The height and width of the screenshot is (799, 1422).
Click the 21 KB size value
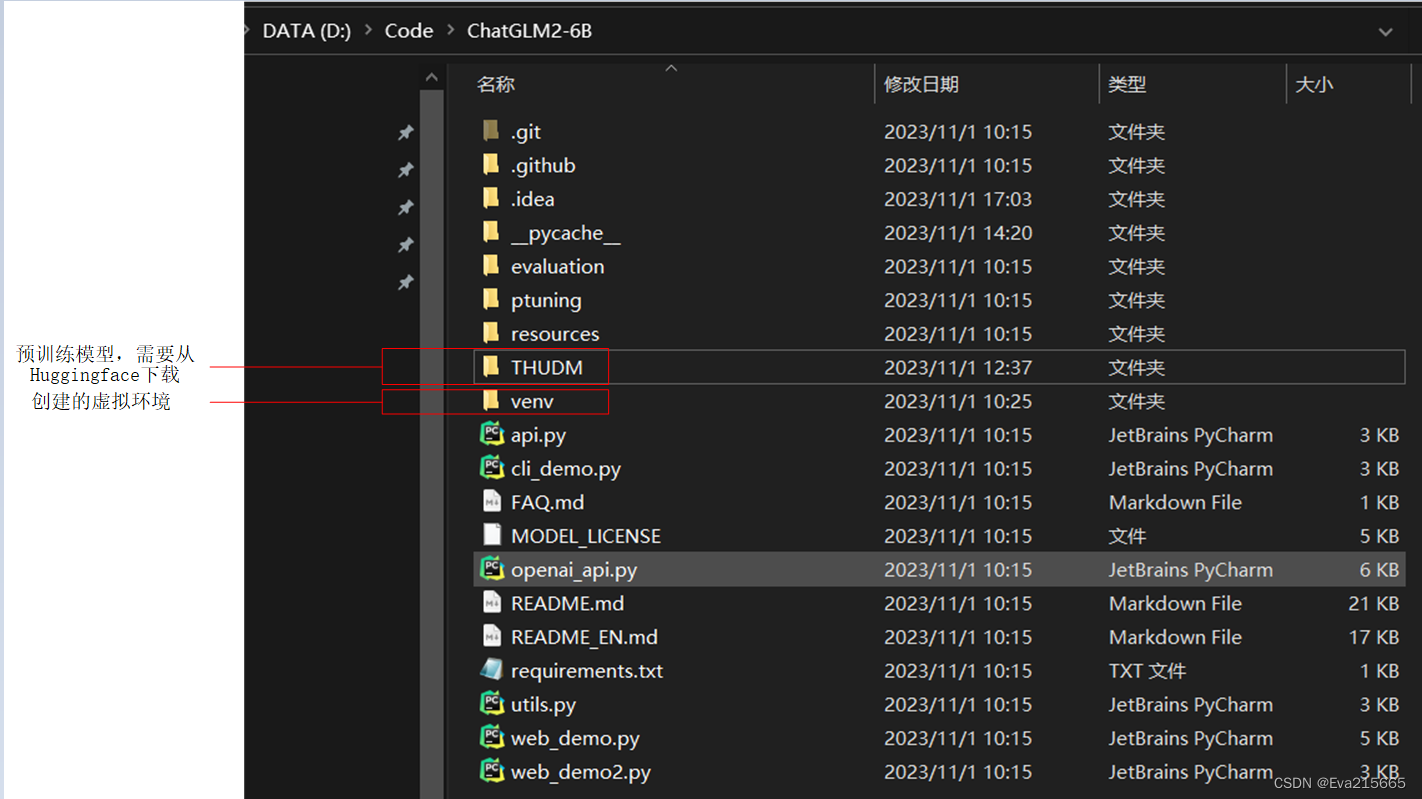1373,603
